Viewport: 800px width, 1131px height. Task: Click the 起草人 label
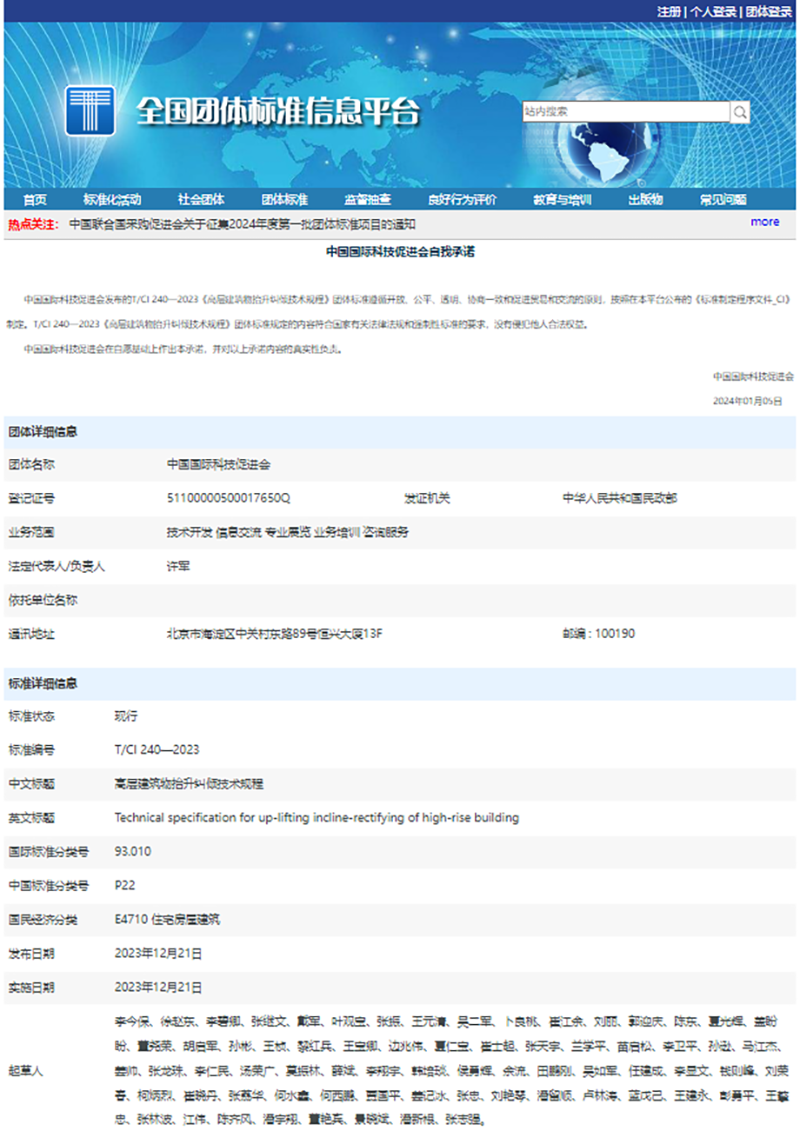[25, 1070]
